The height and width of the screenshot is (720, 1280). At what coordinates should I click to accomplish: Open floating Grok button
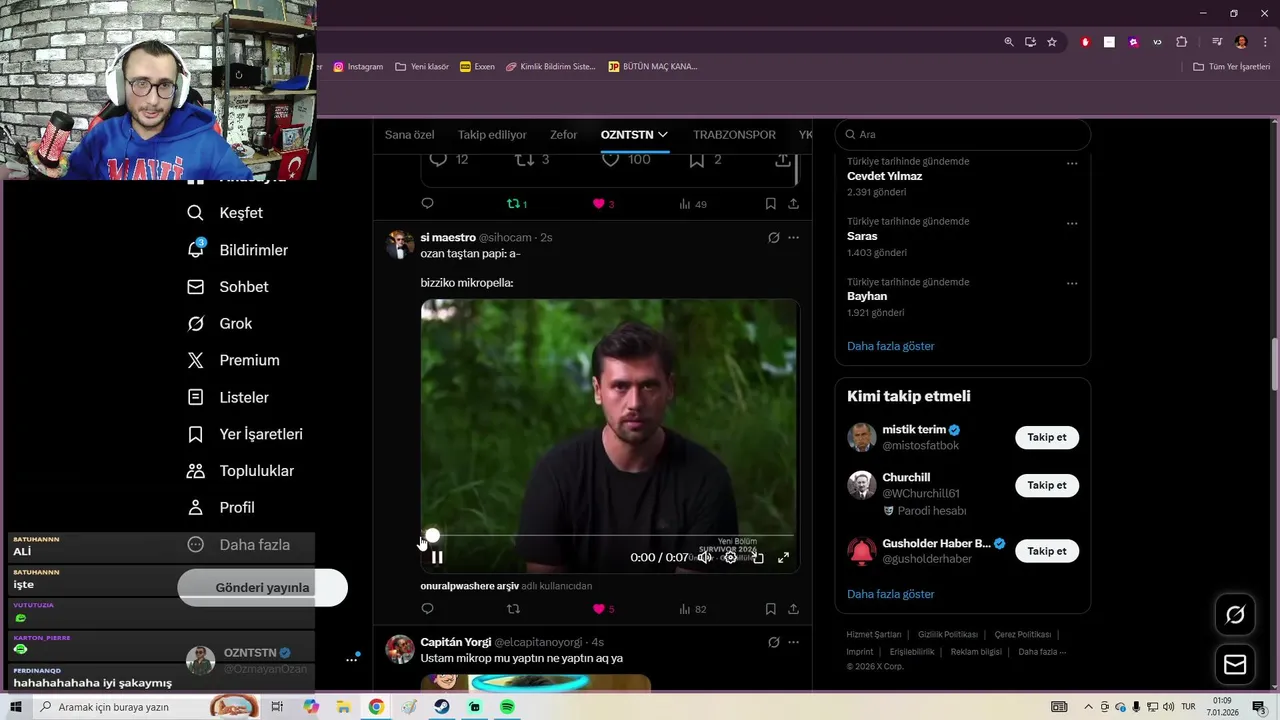(x=1235, y=615)
